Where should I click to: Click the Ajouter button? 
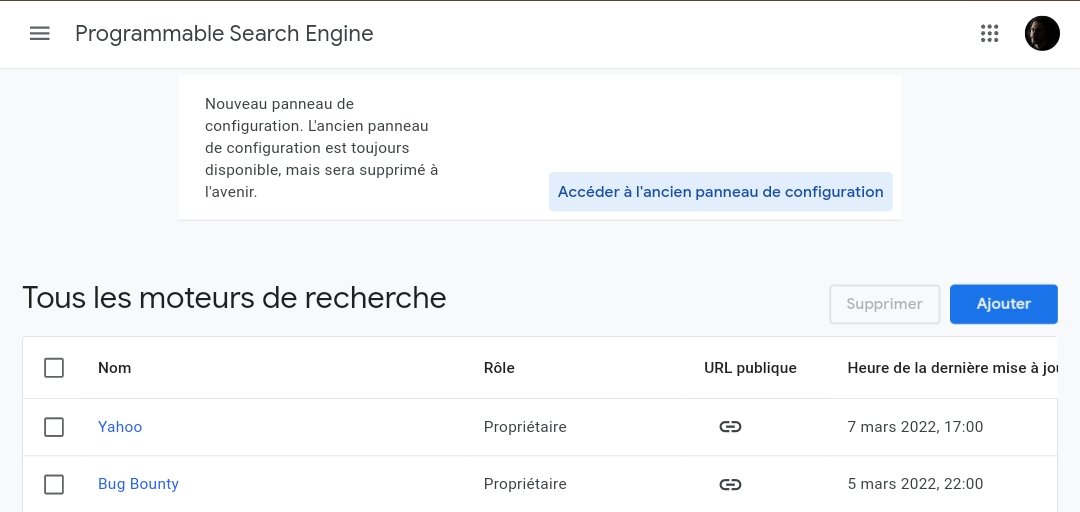pyautogui.click(x=1004, y=304)
